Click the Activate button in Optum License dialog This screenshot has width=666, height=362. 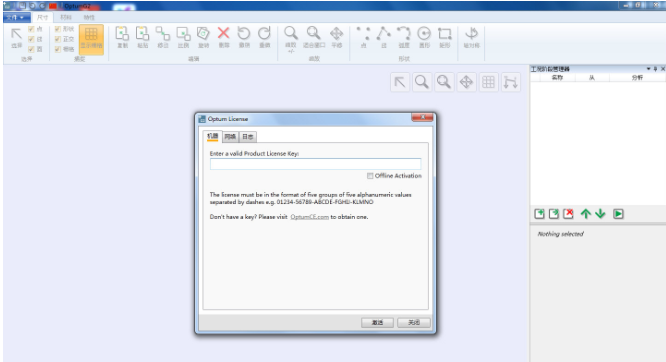click(377, 322)
